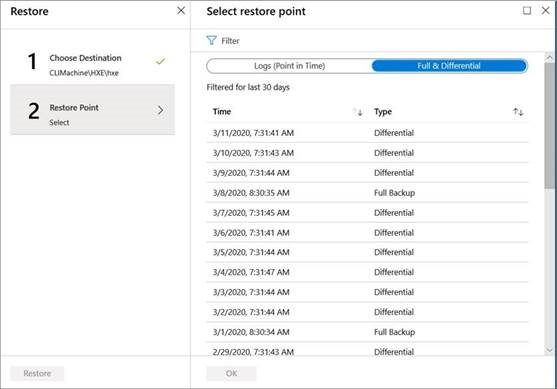Open the Filter funnel icon
The height and width of the screenshot is (389, 557).
pyautogui.click(x=211, y=40)
